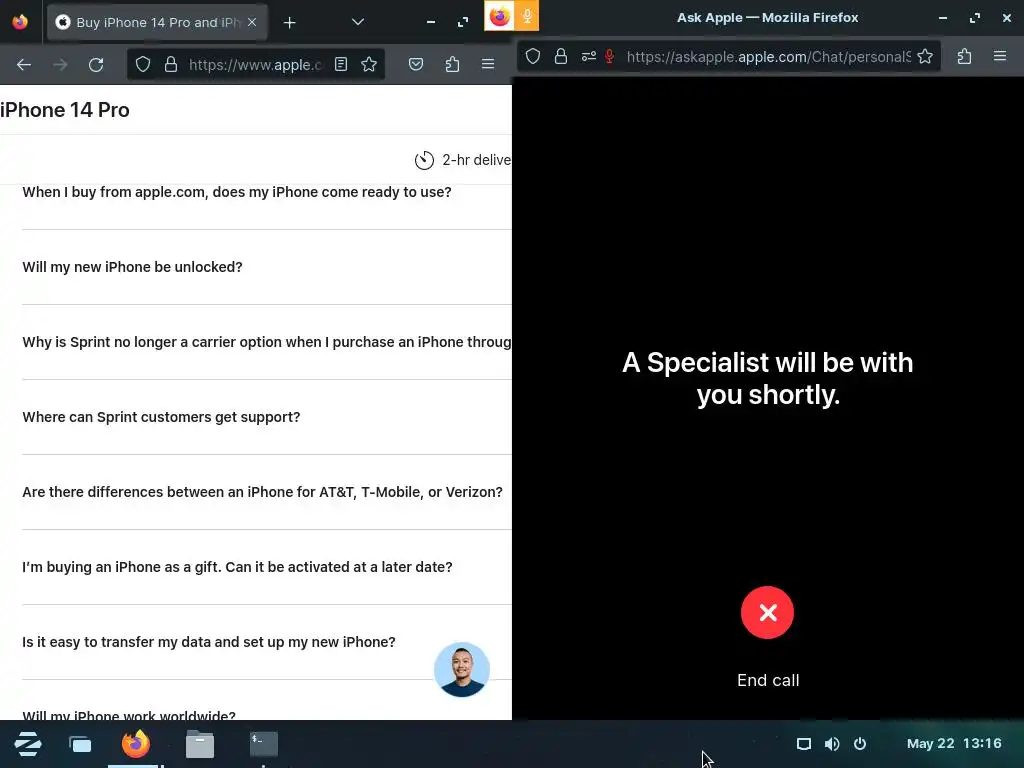The height and width of the screenshot is (768, 1024).
Task: Click Firefox sharing indicator logo
Action: pos(500,16)
